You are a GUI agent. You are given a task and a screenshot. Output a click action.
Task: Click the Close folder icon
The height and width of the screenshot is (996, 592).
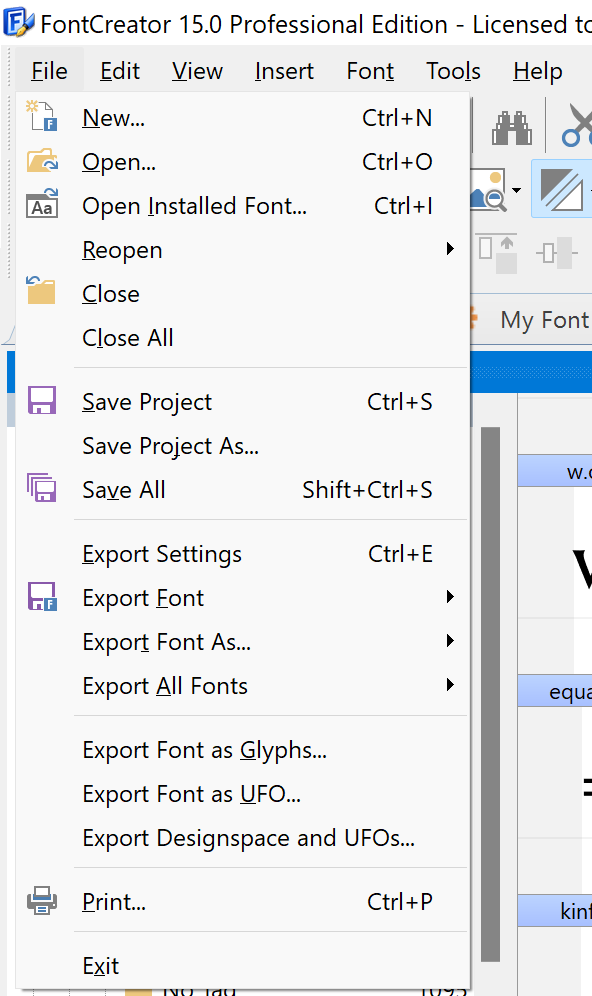point(42,291)
